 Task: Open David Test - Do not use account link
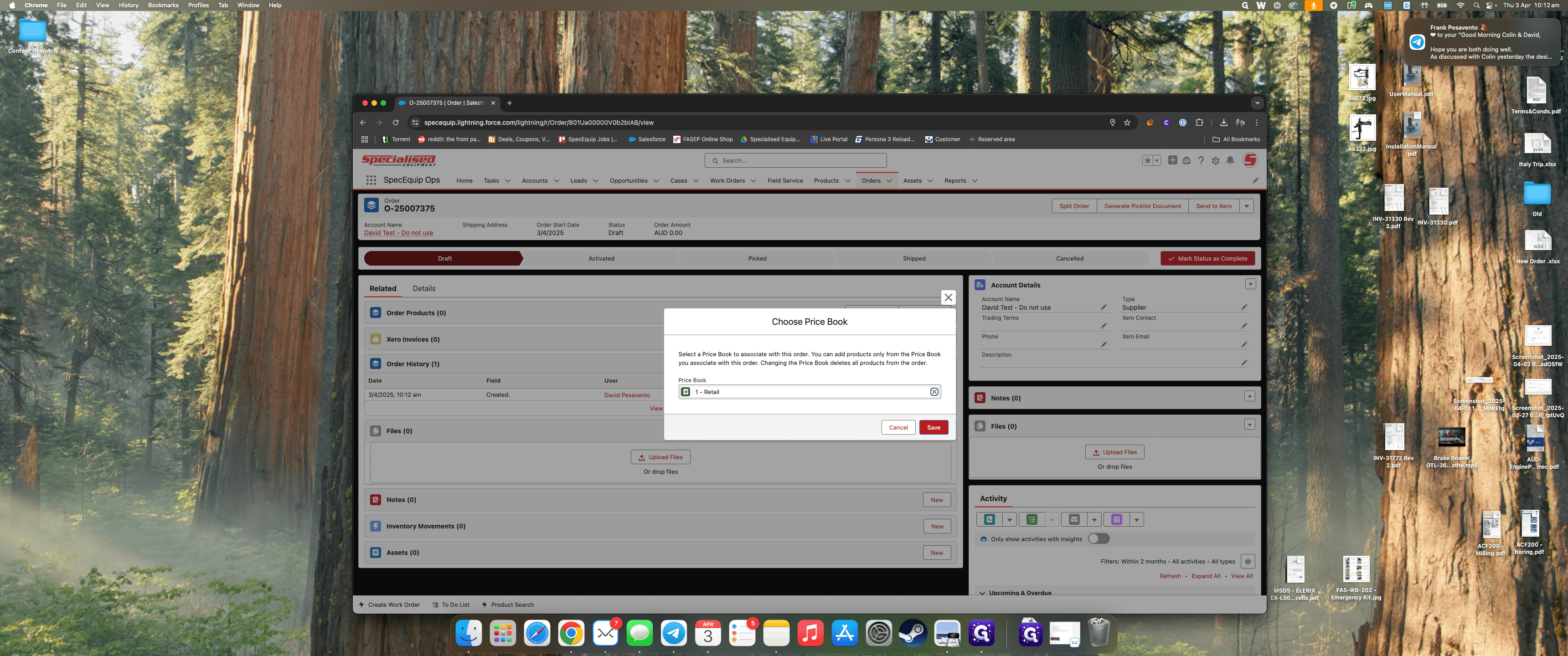tap(398, 233)
